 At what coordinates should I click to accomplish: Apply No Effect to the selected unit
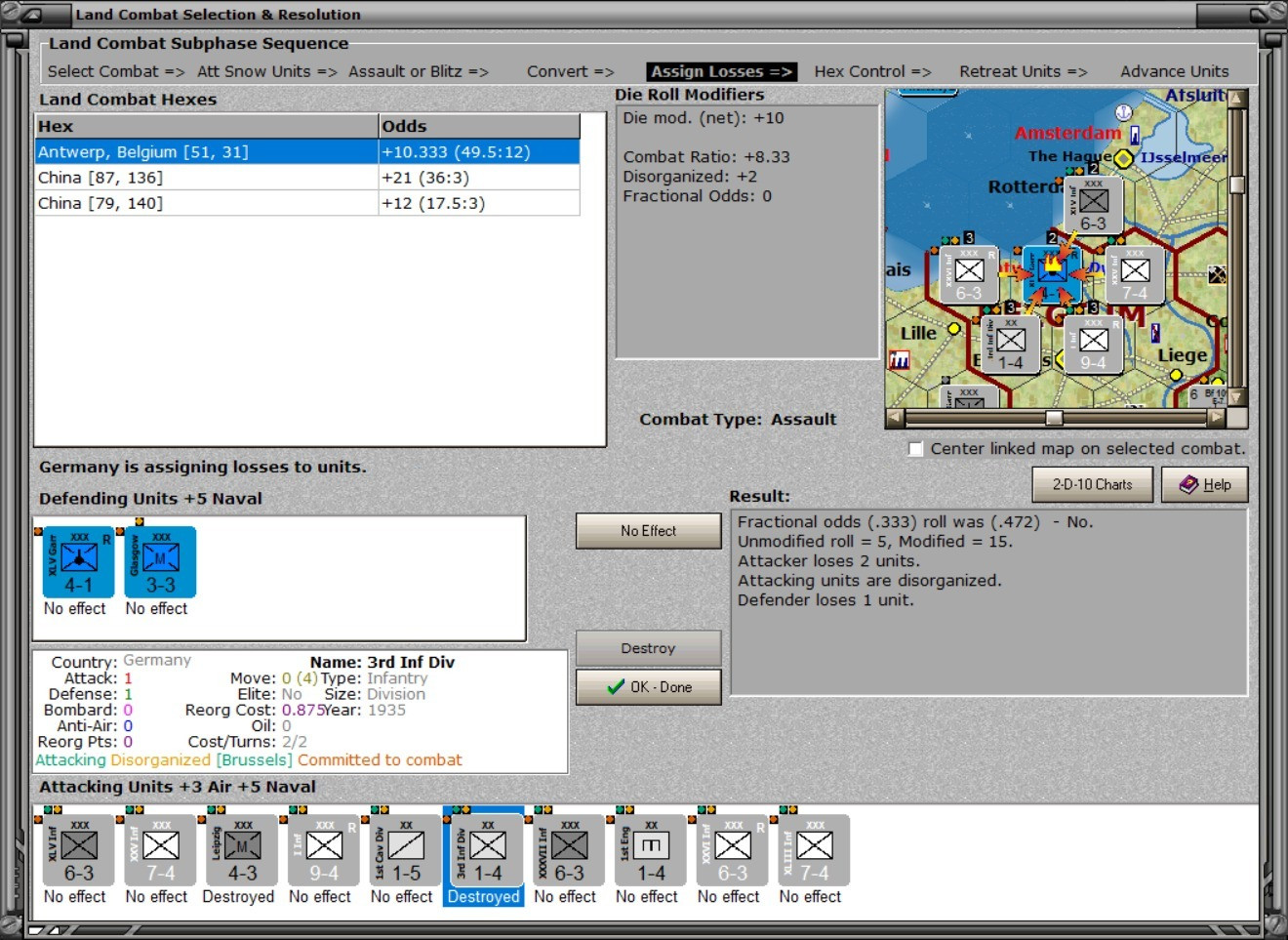[649, 531]
